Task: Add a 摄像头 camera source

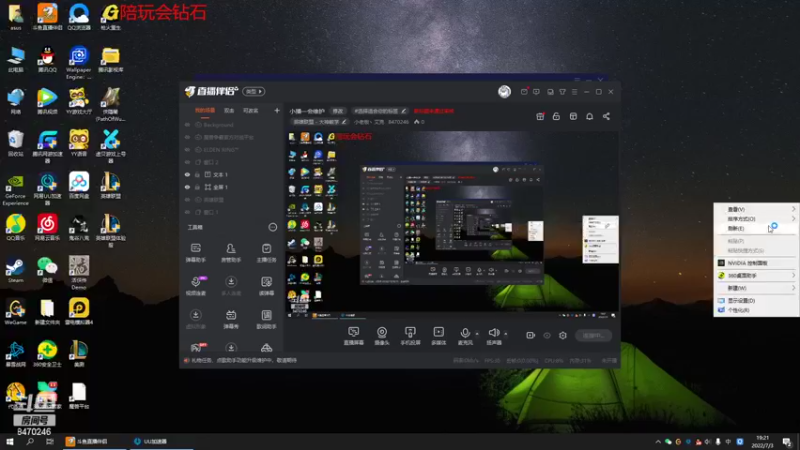Action: [x=382, y=336]
